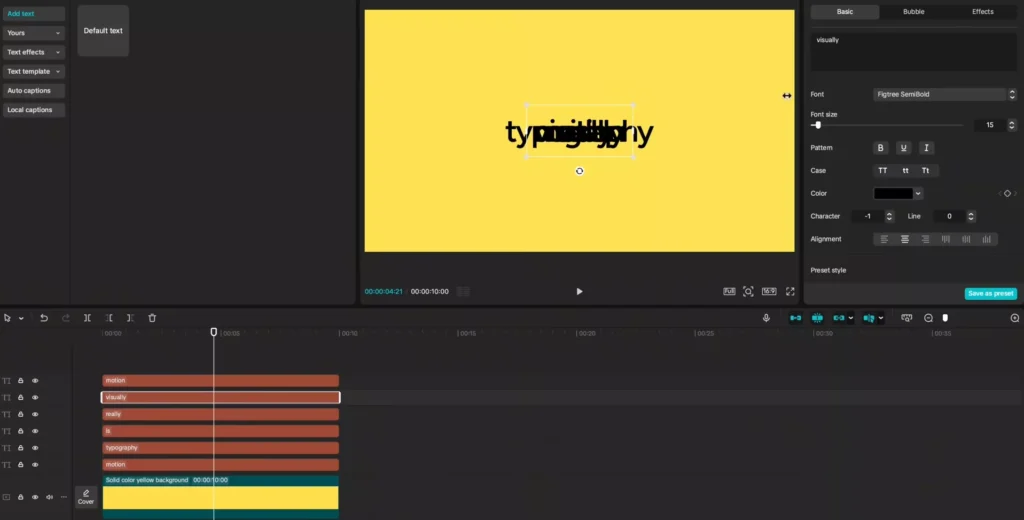Open the pointer tool mode dropdown arrow

pyautogui.click(x=21, y=318)
